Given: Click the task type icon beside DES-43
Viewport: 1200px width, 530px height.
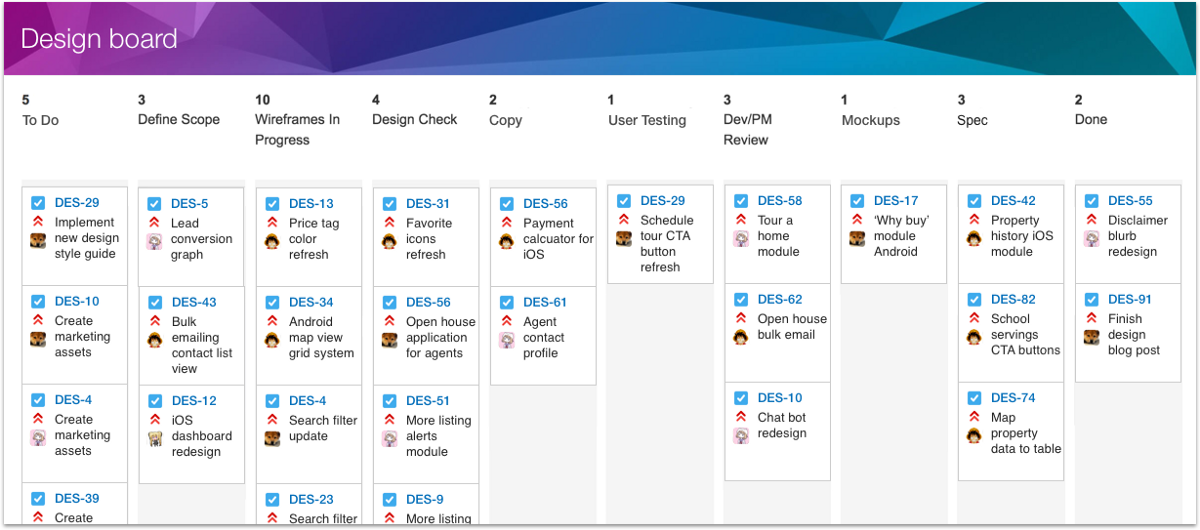Looking at the screenshot, I should (155, 302).
